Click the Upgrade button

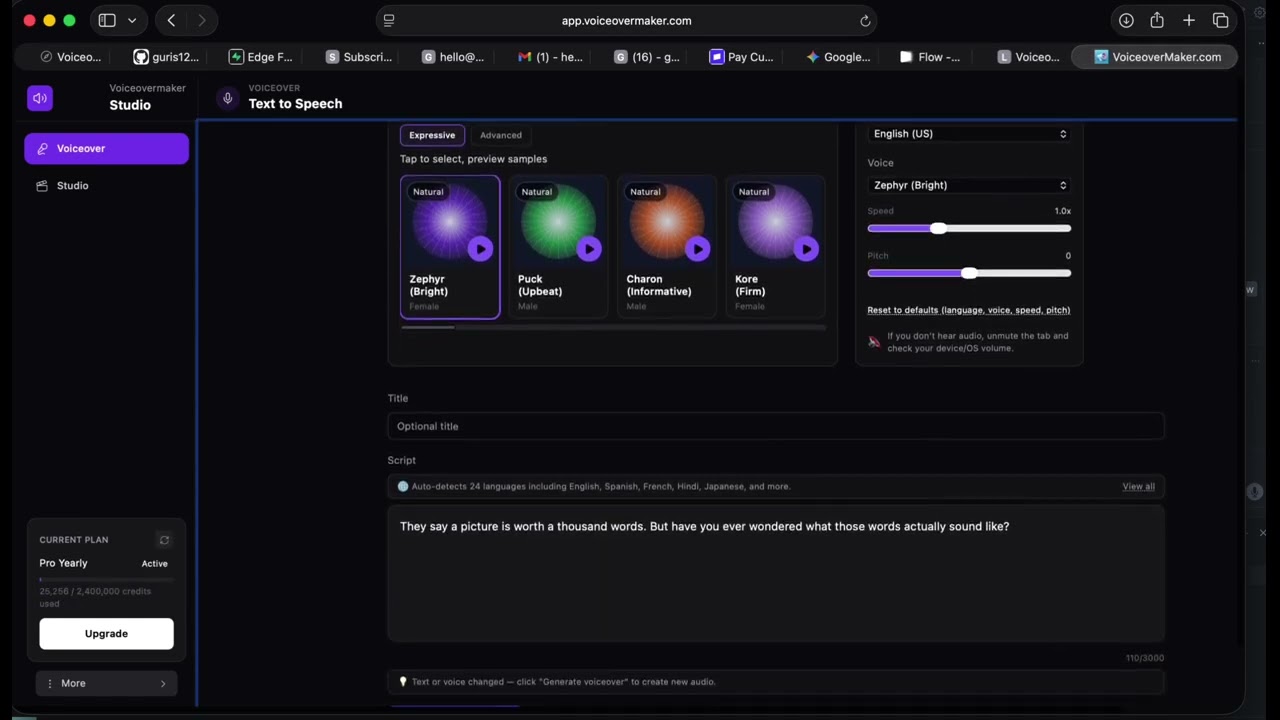pyautogui.click(x=106, y=633)
